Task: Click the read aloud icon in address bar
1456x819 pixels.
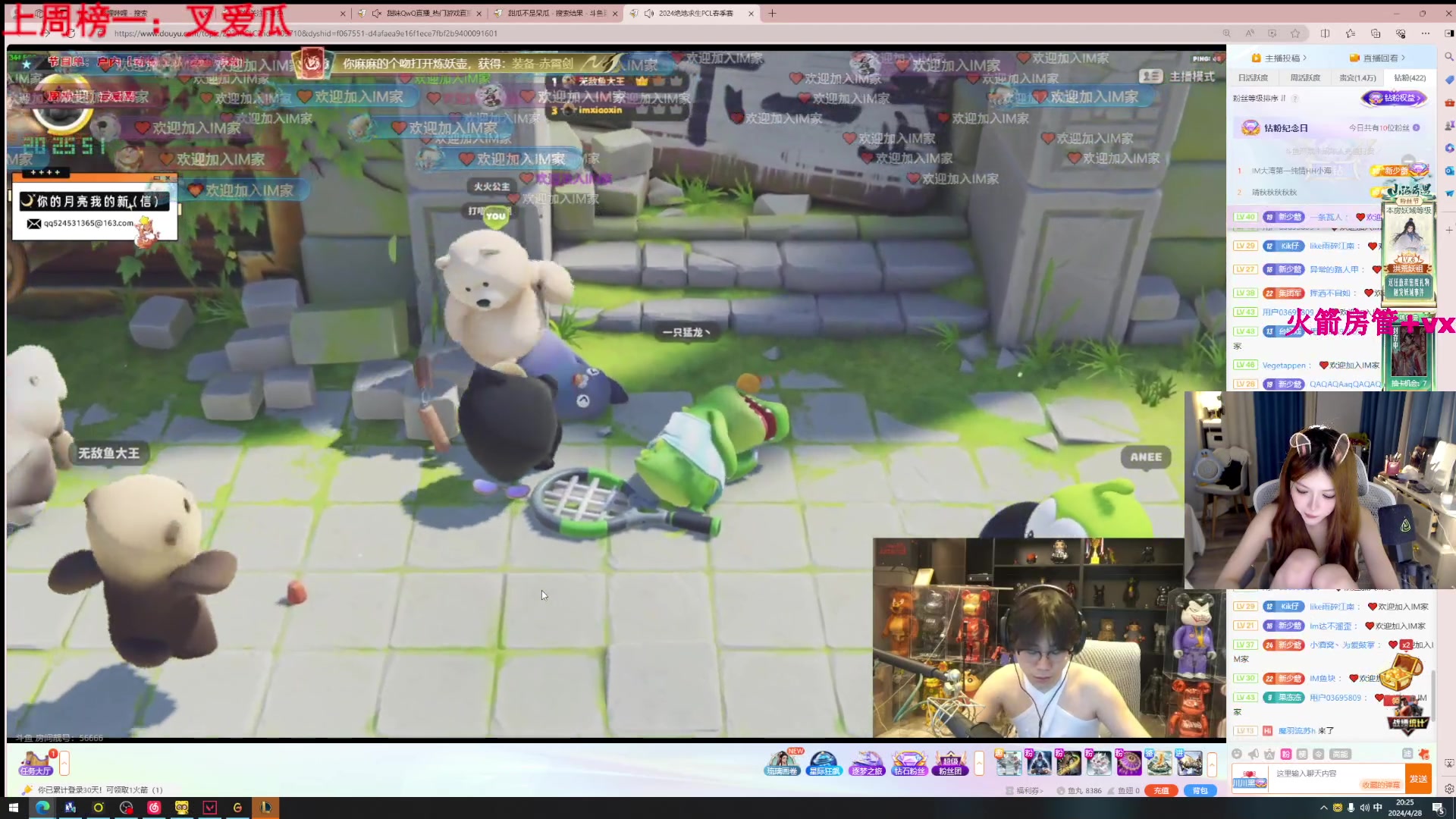Action: tap(1249, 33)
